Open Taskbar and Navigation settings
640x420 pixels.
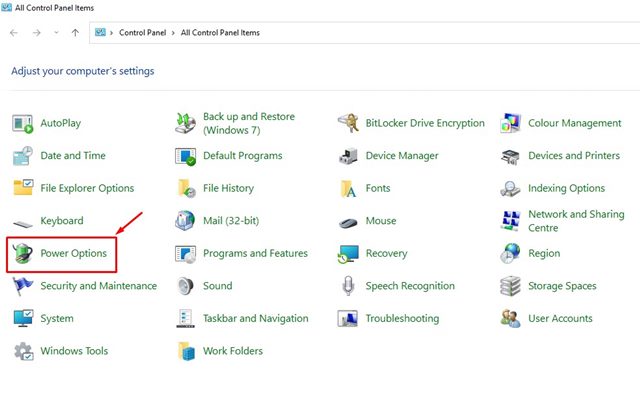(255, 319)
